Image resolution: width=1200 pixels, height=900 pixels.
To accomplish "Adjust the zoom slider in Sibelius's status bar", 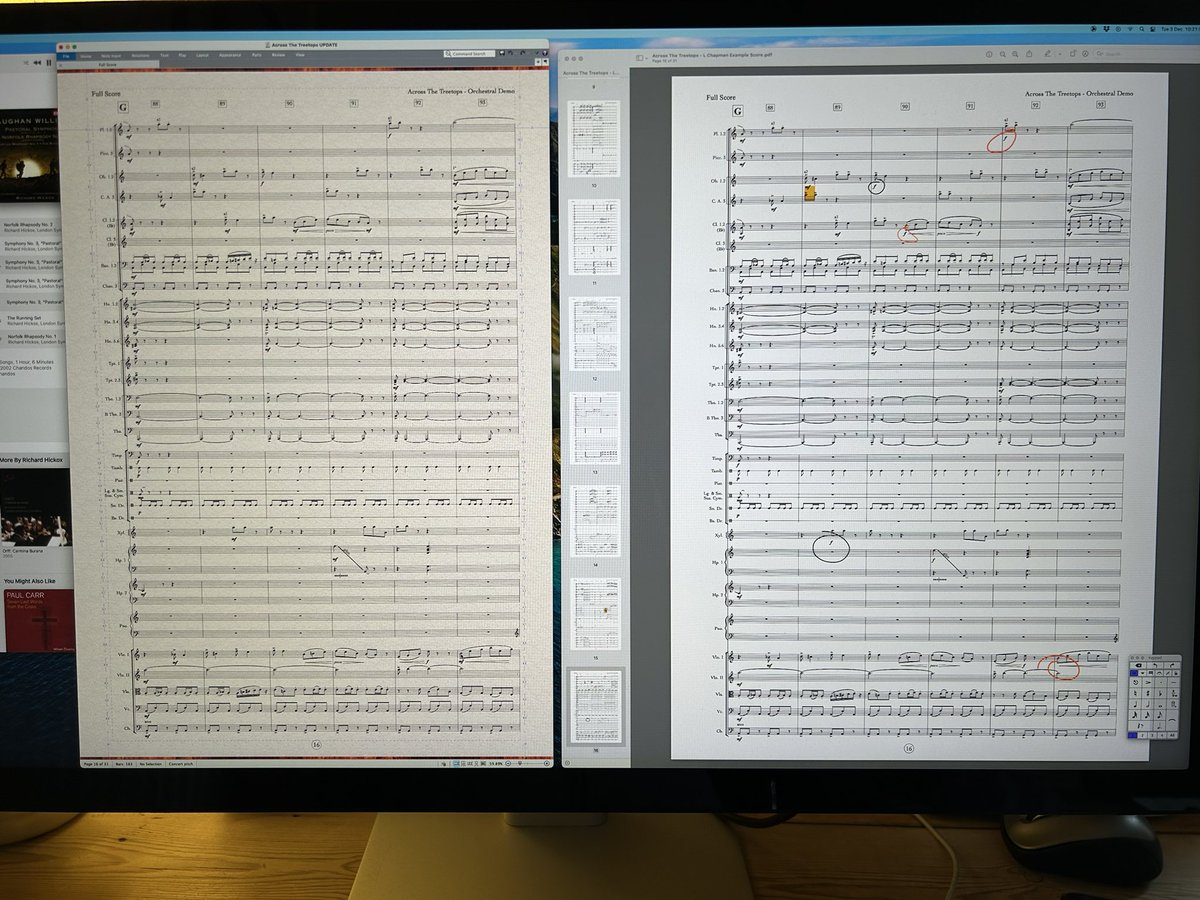I will tap(521, 765).
